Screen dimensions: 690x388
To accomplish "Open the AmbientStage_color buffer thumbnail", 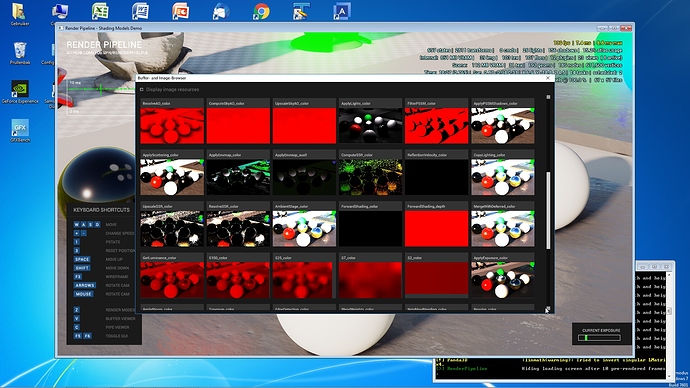I will tap(304, 229).
